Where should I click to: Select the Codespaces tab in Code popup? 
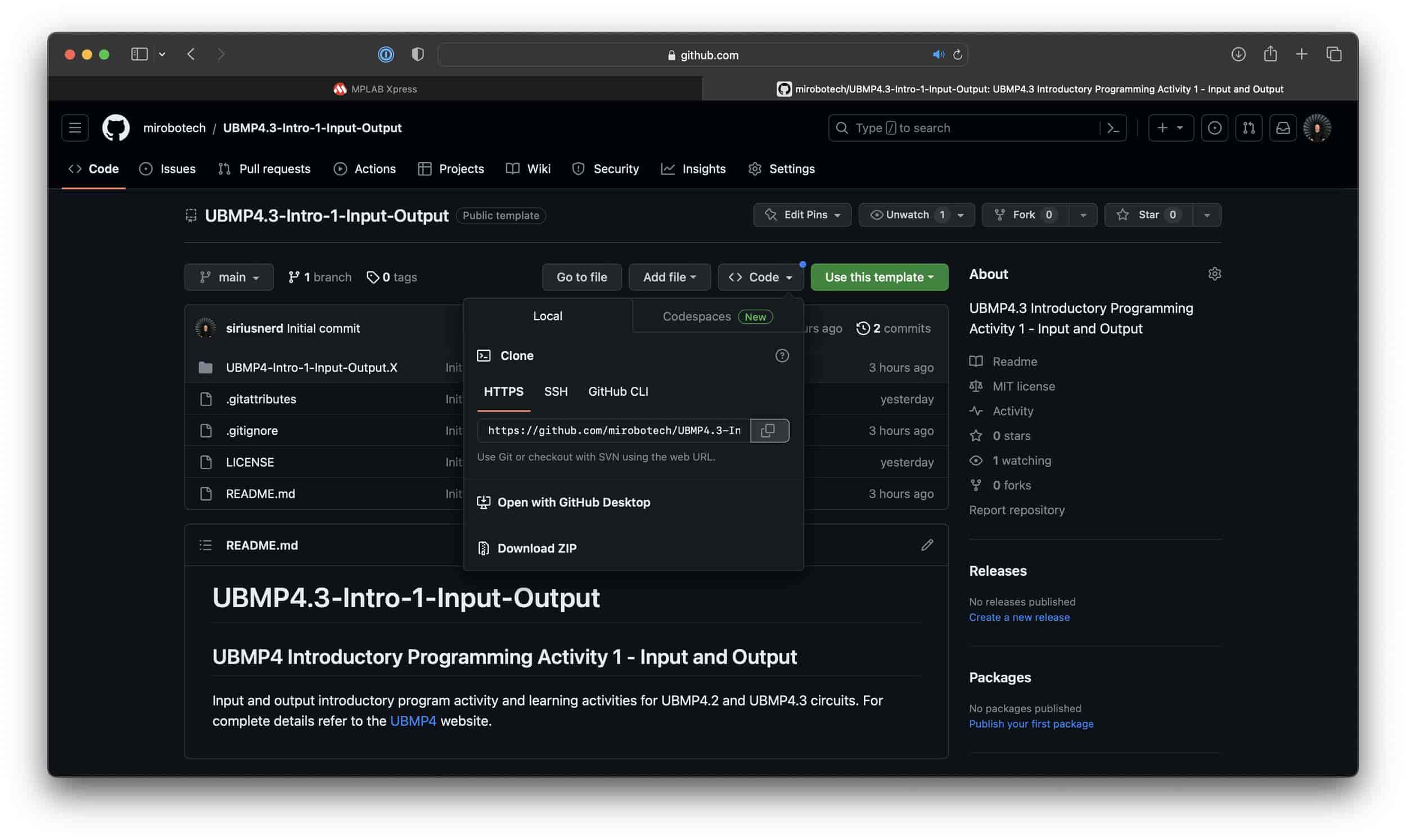(717, 317)
